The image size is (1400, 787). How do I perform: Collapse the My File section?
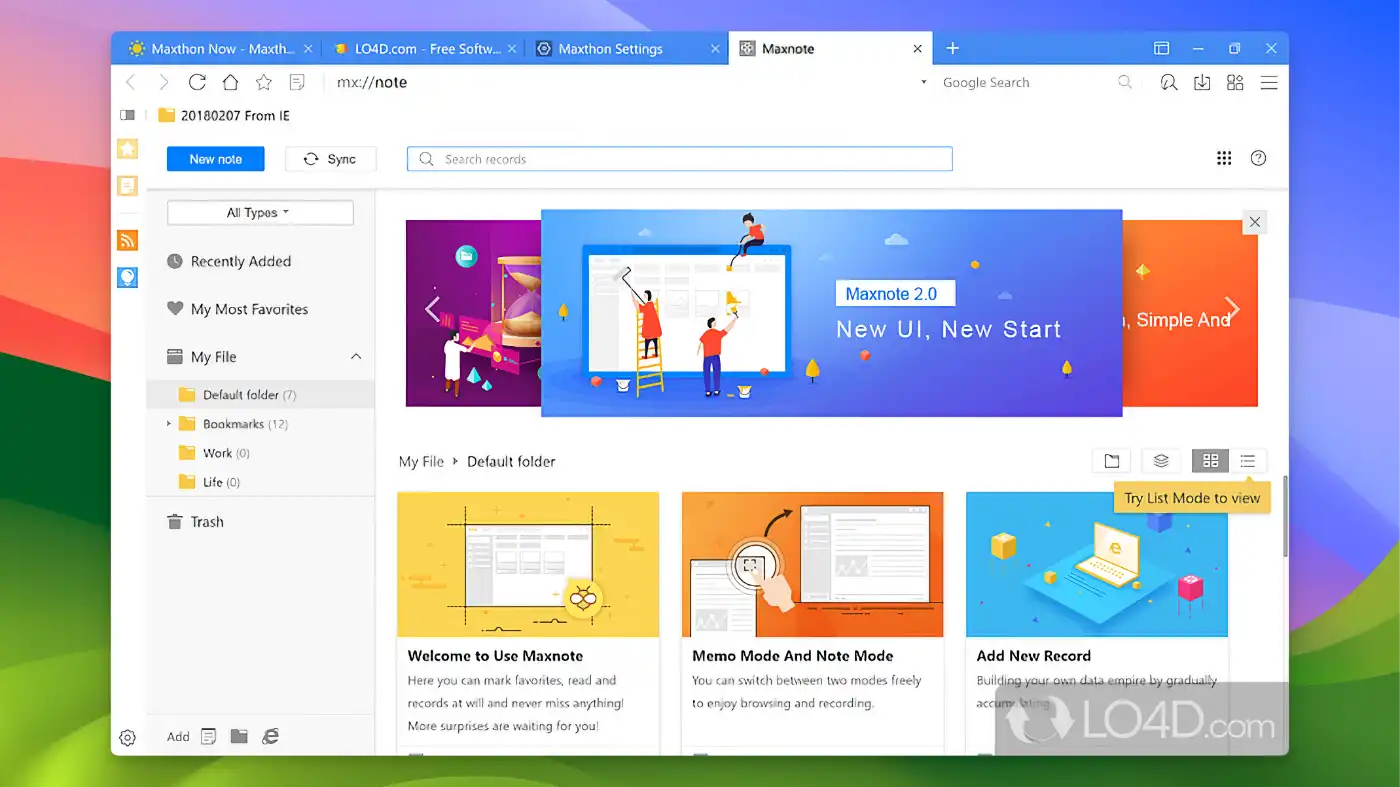[x=356, y=356]
